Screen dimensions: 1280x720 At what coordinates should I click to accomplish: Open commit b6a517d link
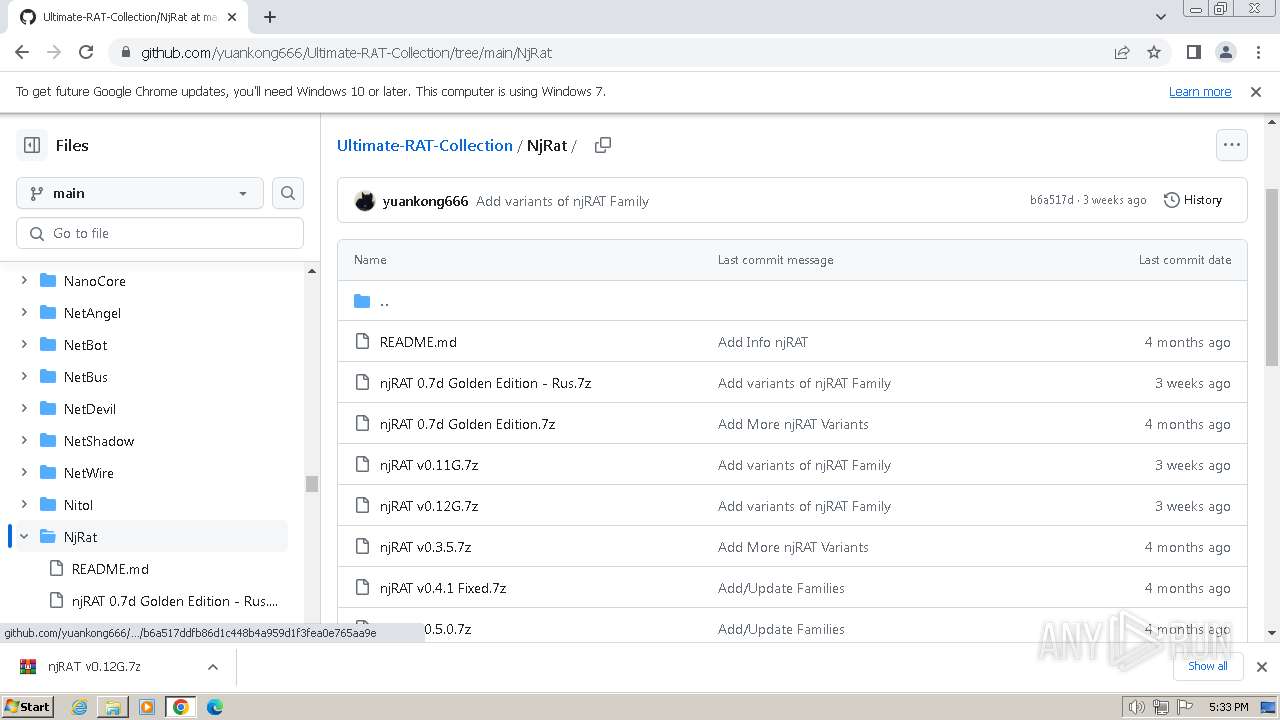1051,200
